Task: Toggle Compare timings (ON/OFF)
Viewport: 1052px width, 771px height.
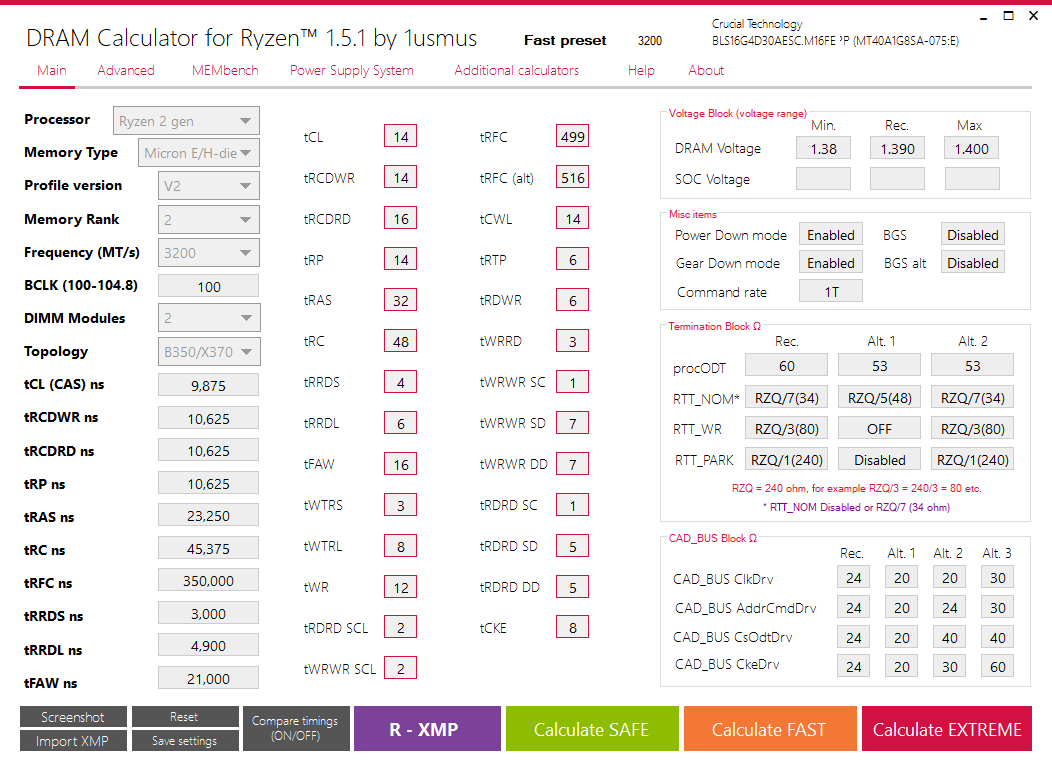Action: pos(296,729)
